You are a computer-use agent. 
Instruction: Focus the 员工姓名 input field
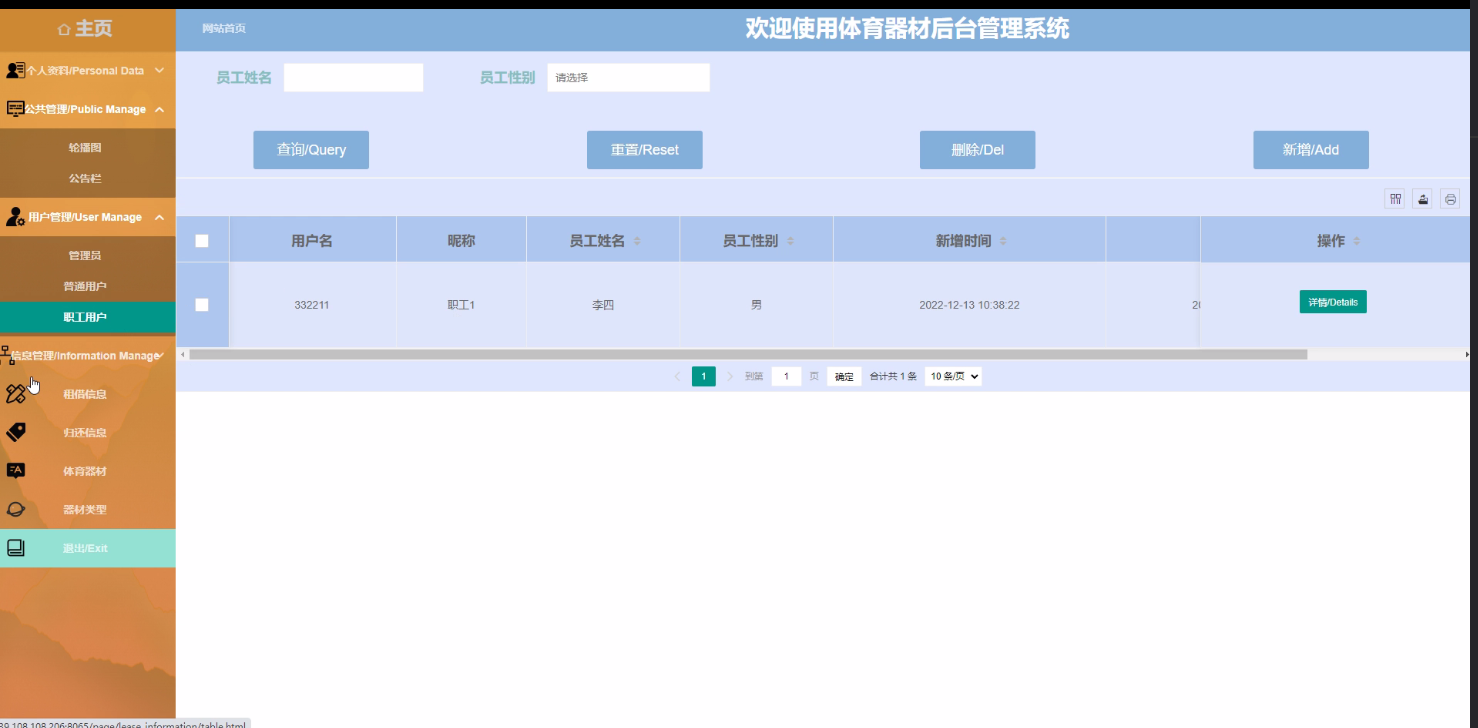353,78
